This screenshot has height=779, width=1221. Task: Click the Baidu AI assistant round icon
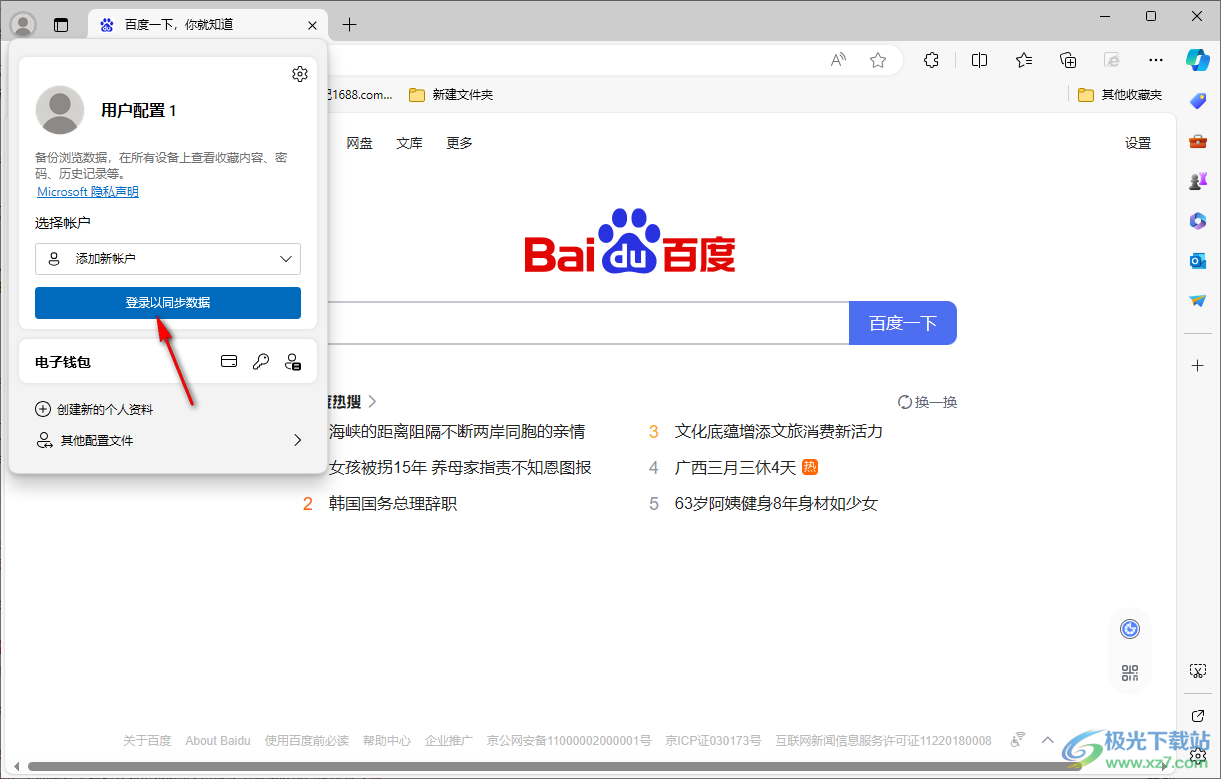click(1130, 629)
